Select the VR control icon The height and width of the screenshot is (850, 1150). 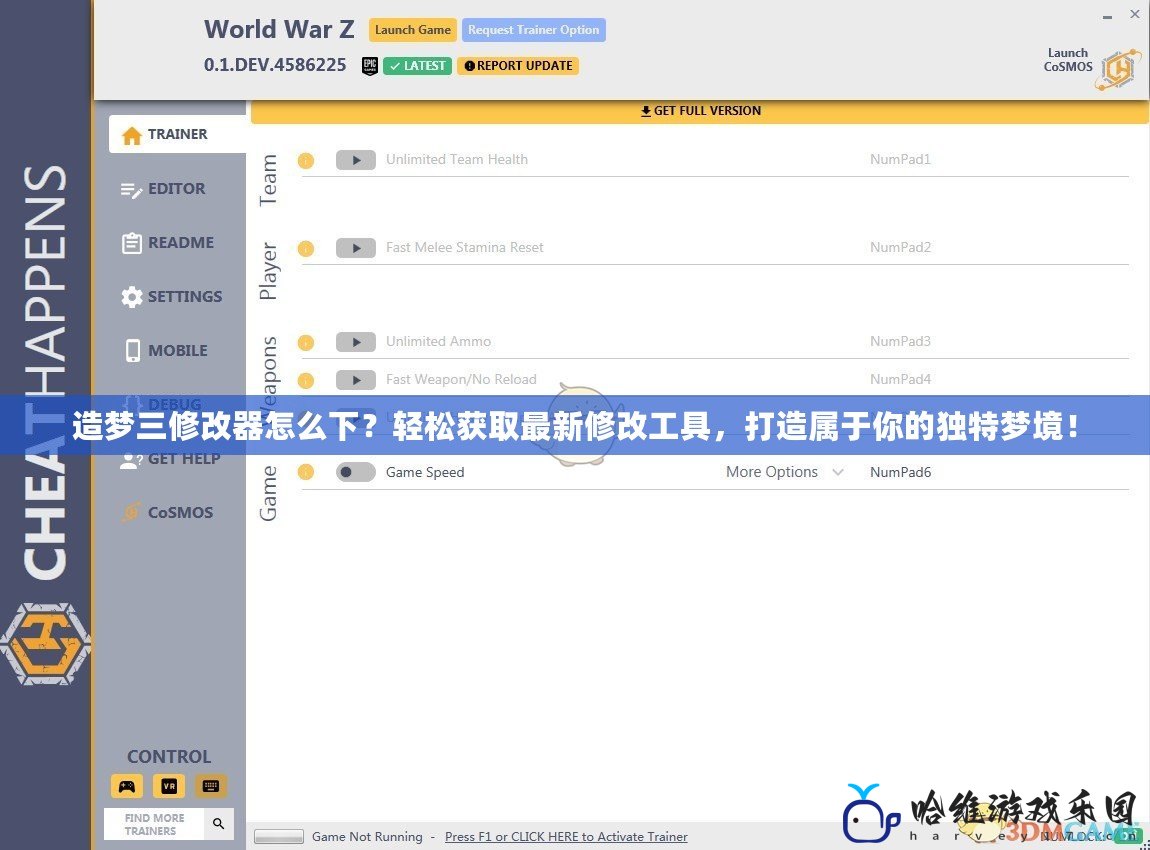point(169,786)
